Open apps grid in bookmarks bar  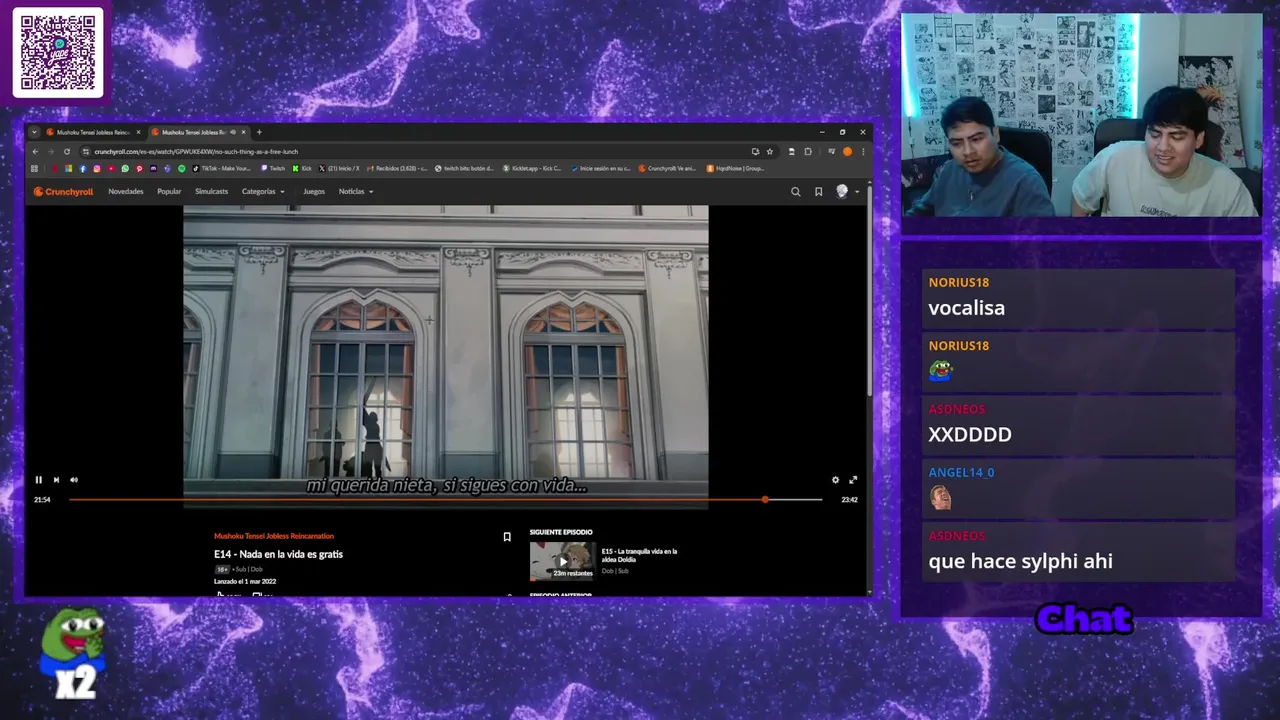coord(34,168)
